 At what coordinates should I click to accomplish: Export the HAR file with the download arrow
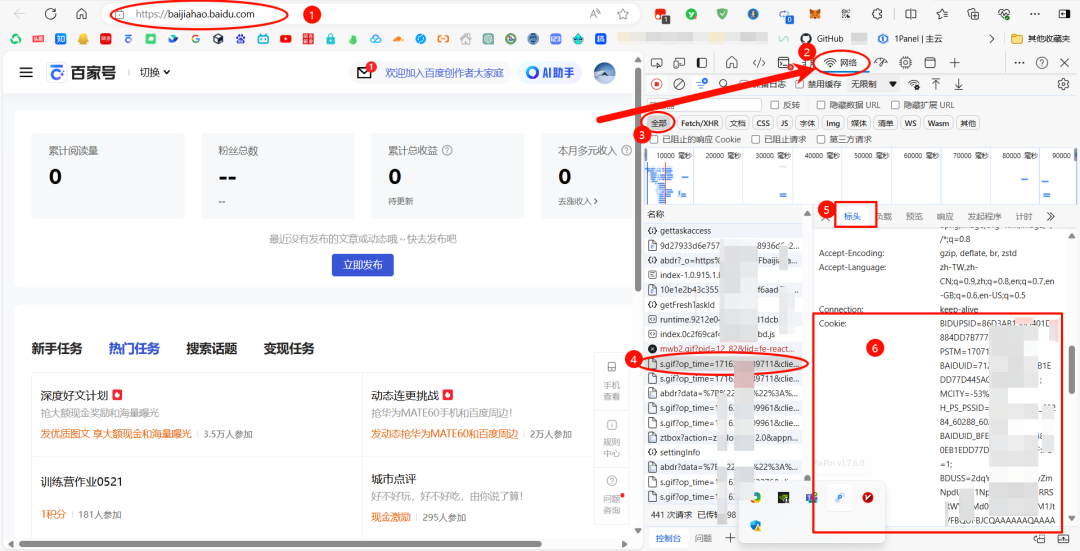[x=958, y=84]
